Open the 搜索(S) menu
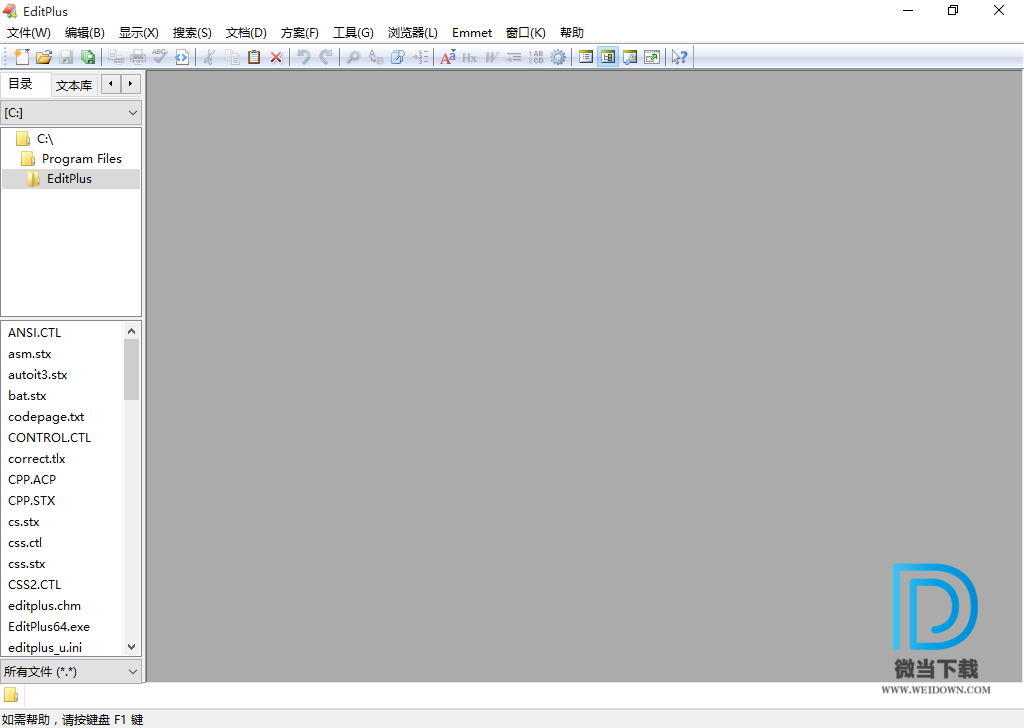The image size is (1024, 728). tap(192, 33)
